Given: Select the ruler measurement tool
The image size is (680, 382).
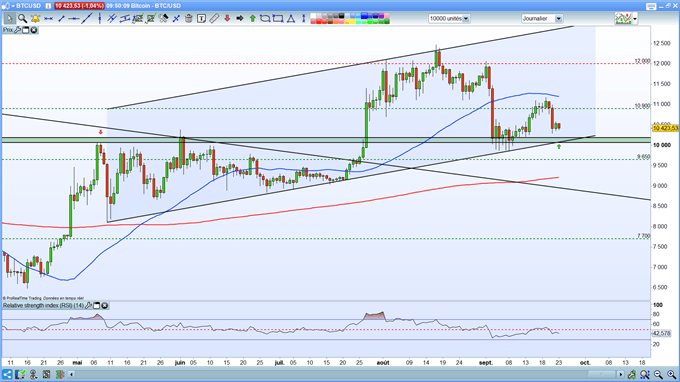Looking at the screenshot, I should pyautogui.click(x=214, y=19).
